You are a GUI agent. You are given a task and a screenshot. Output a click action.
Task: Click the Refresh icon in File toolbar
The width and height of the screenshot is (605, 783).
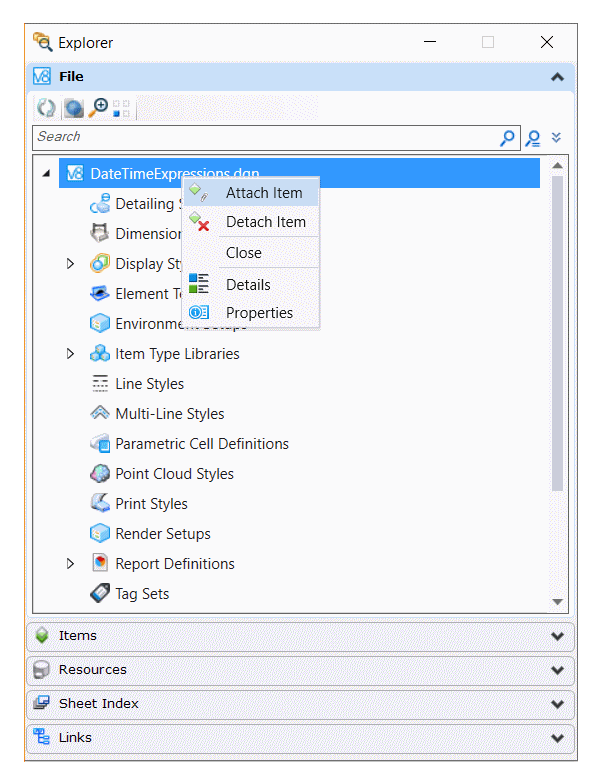[46, 108]
